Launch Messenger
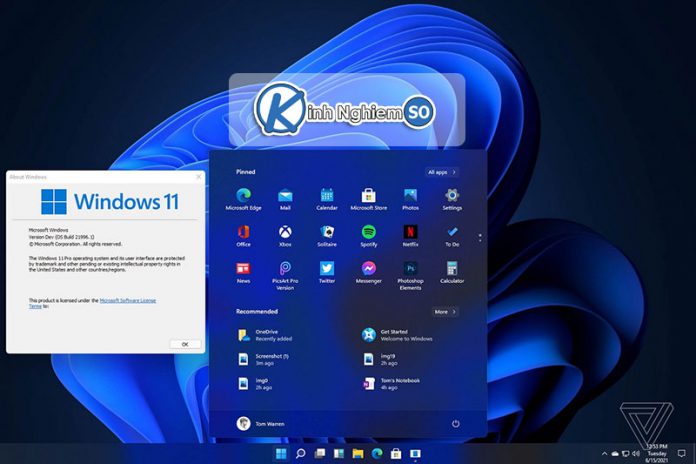This screenshot has height=464, width=696. pyautogui.click(x=368, y=272)
